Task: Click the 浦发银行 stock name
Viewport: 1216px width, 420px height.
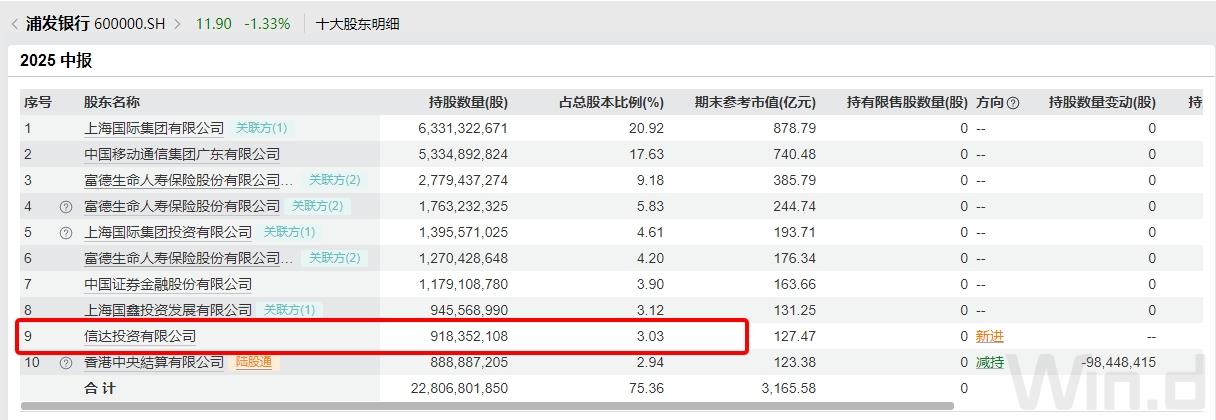Action: 58,23
